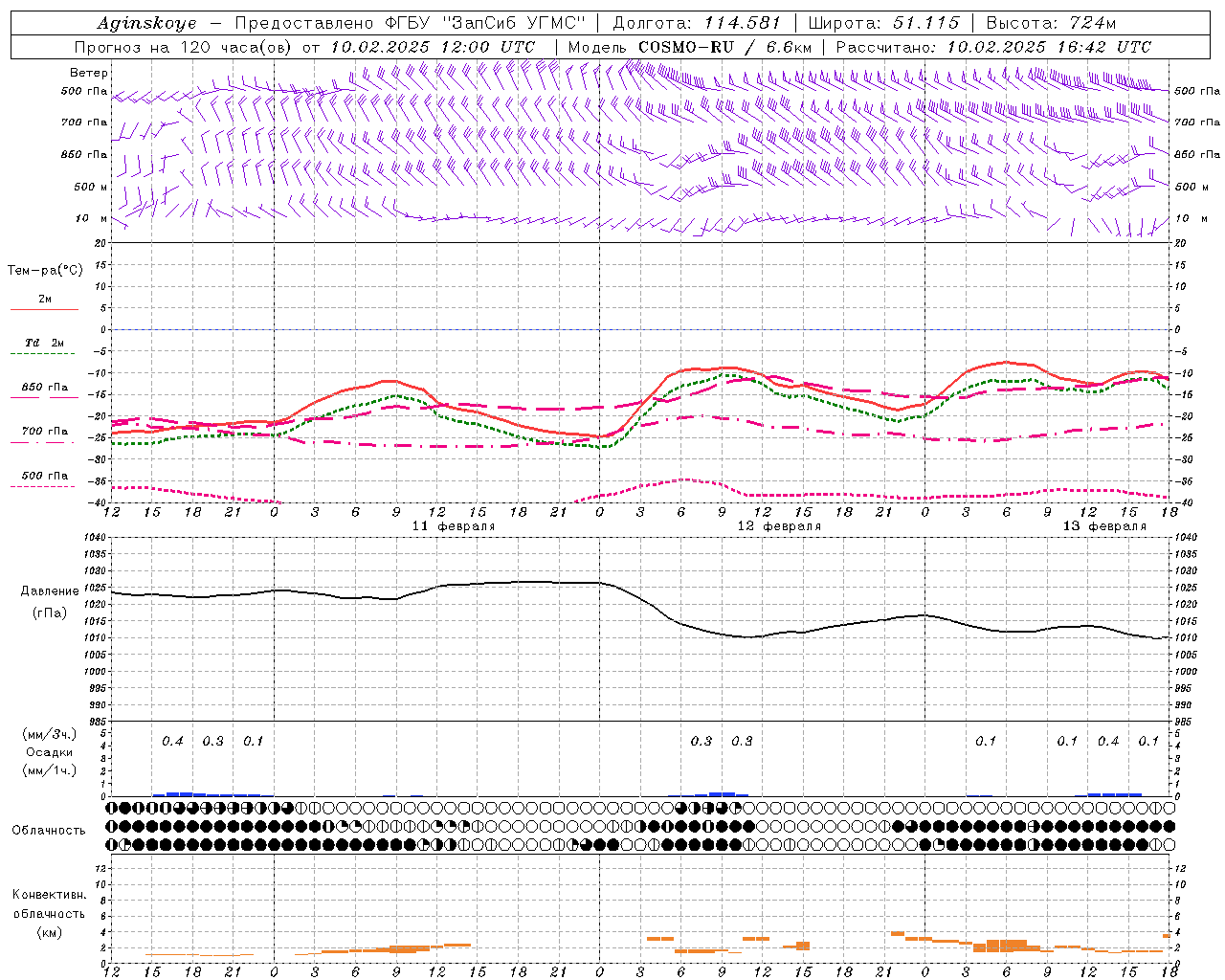Click the "11 февраля" date label
The width and height of the screenshot is (1225, 980).
coord(454,526)
